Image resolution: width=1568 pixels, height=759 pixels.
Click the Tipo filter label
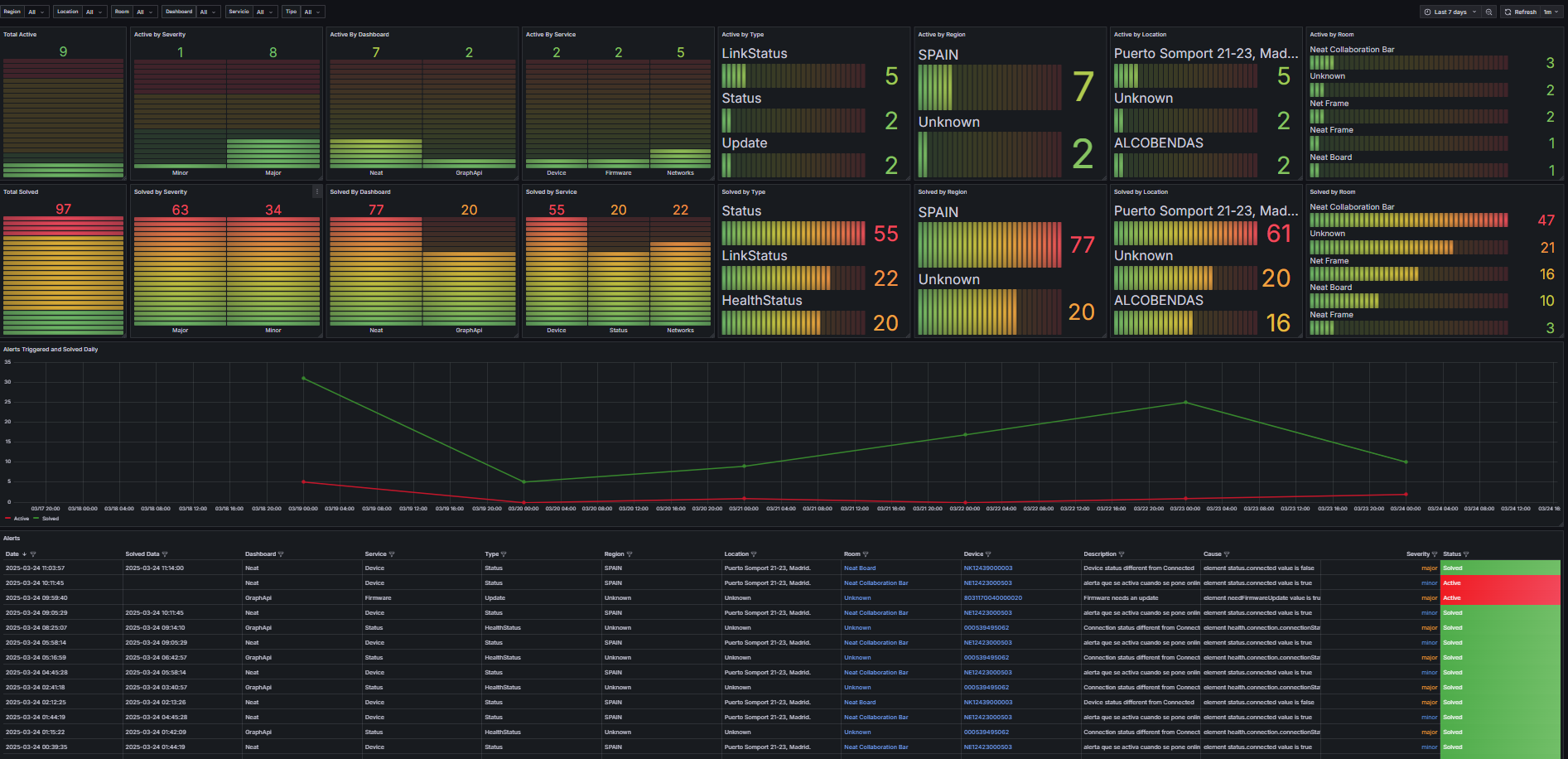pos(291,12)
